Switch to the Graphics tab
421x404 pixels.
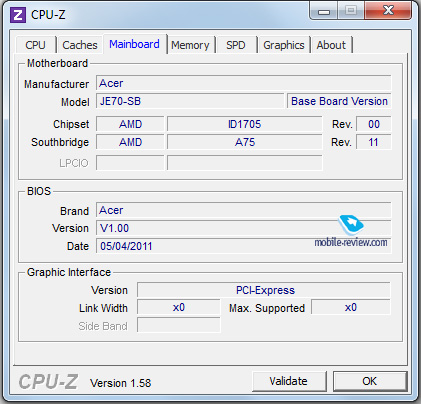284,45
